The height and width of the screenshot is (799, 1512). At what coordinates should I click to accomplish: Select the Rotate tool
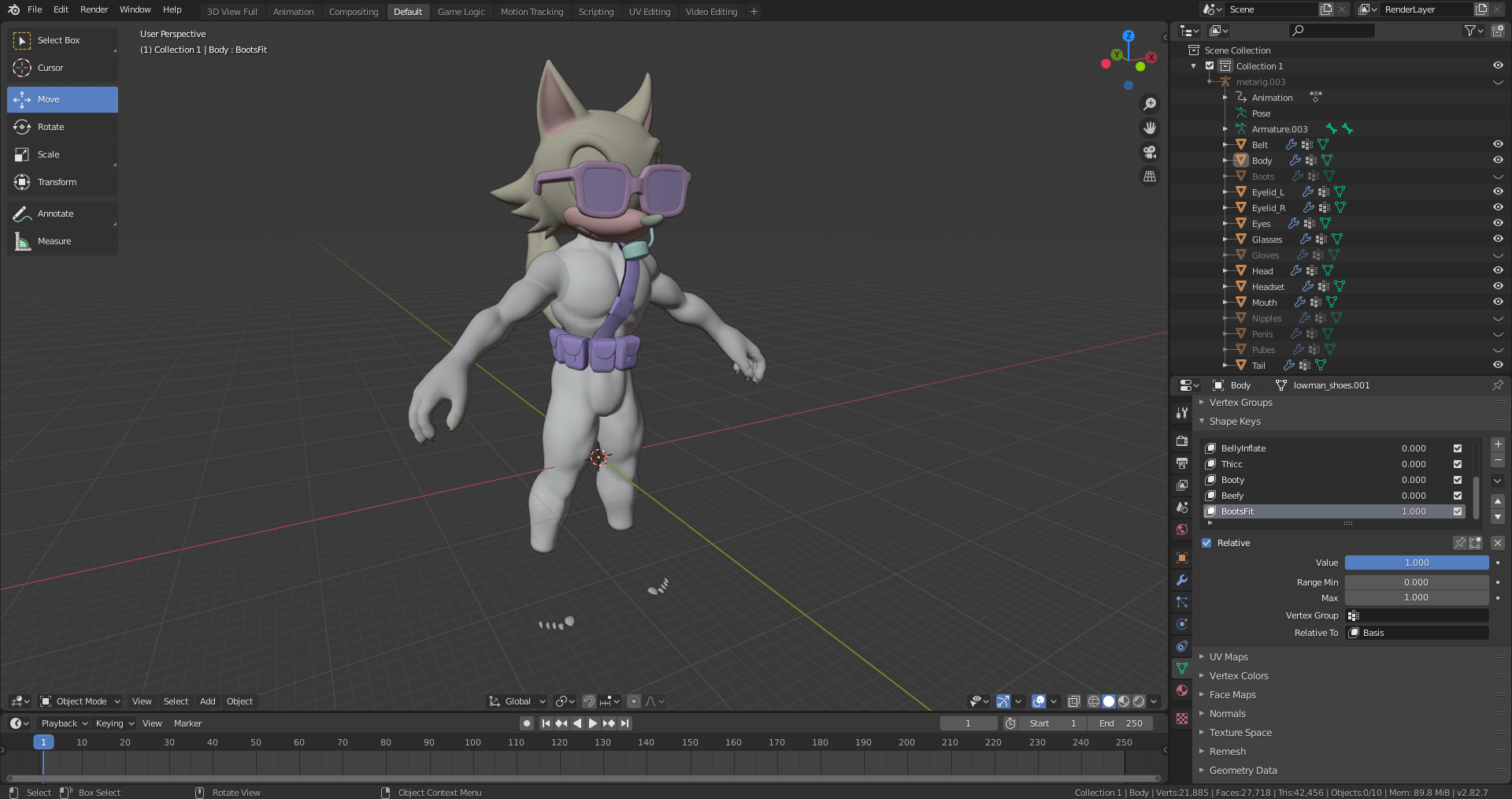coord(50,127)
